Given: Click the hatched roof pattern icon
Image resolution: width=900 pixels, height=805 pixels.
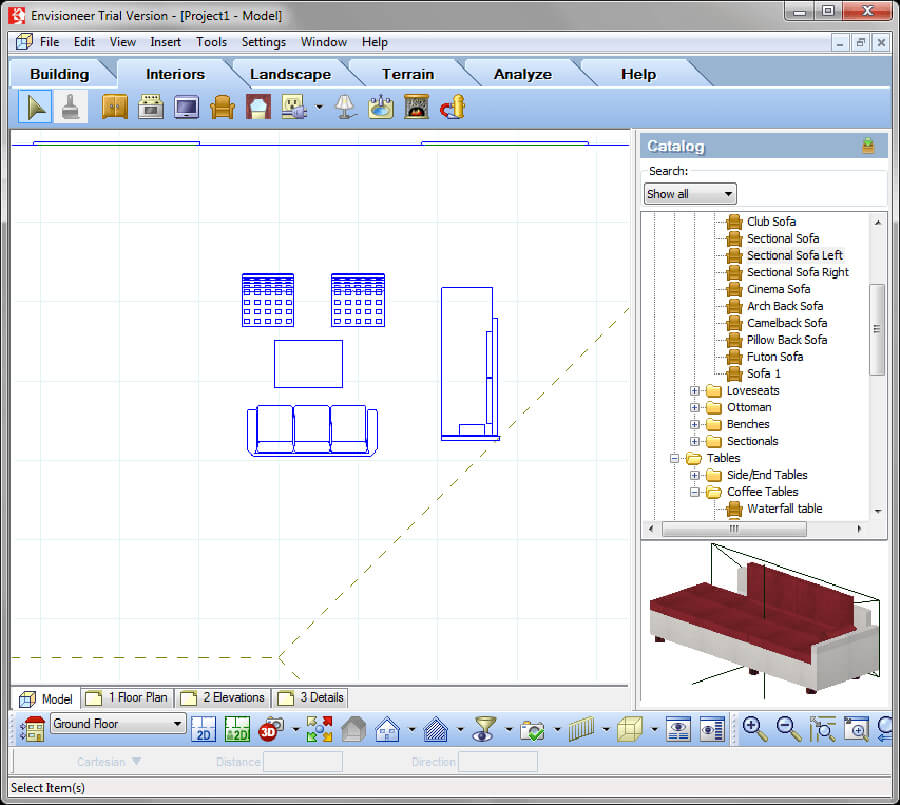Looking at the screenshot, I should click(x=436, y=729).
